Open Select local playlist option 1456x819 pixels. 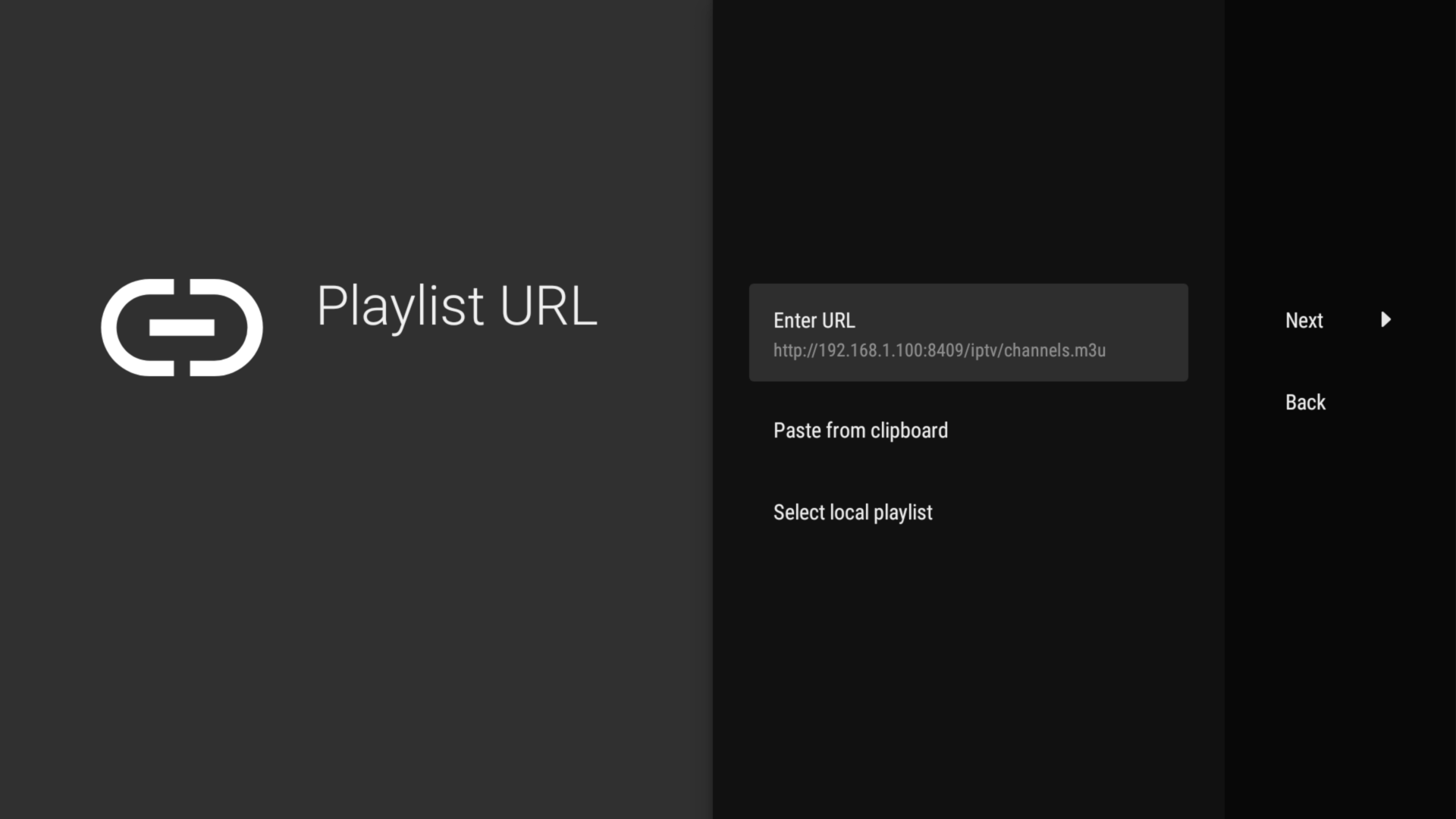click(852, 513)
